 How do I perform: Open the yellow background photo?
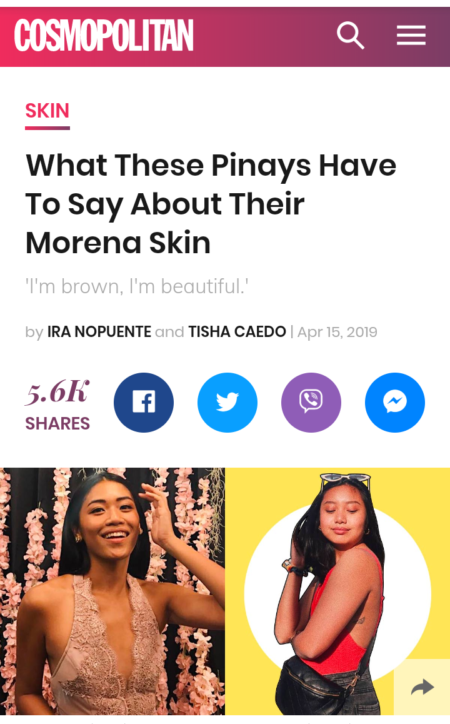pyautogui.click(x=337, y=591)
